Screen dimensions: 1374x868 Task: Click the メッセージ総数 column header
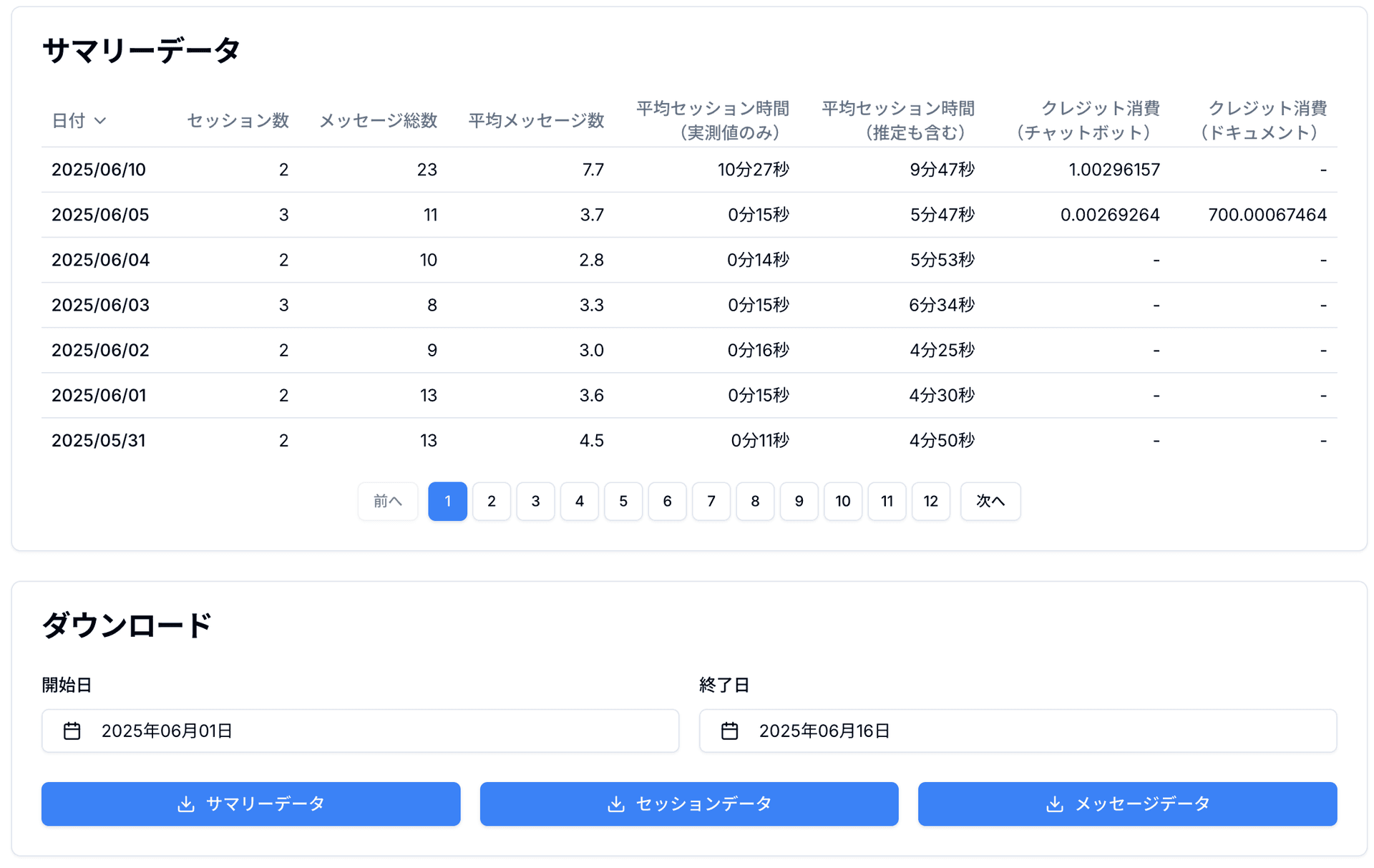378,121
